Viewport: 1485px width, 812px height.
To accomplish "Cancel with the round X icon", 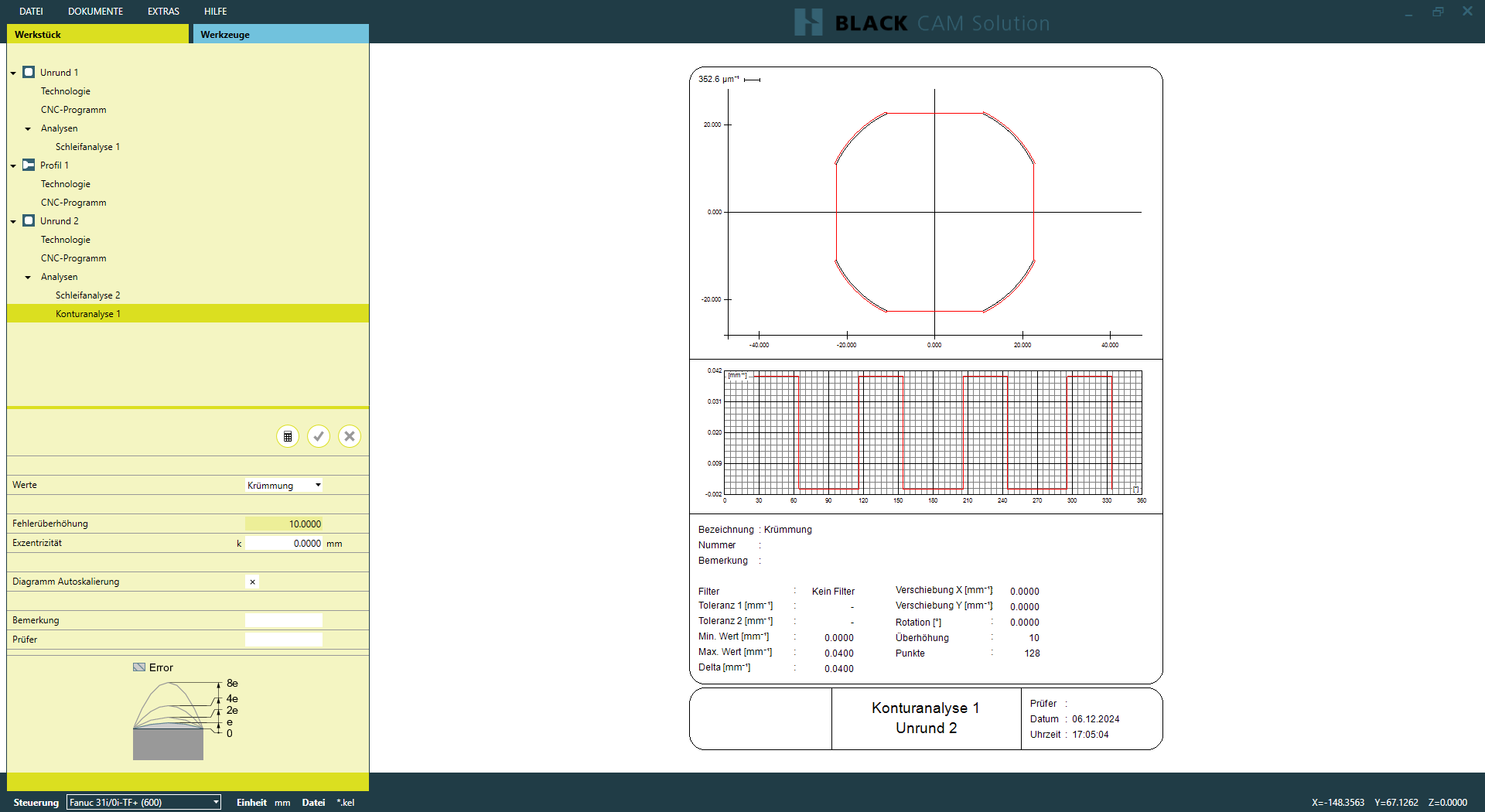I will [350, 436].
